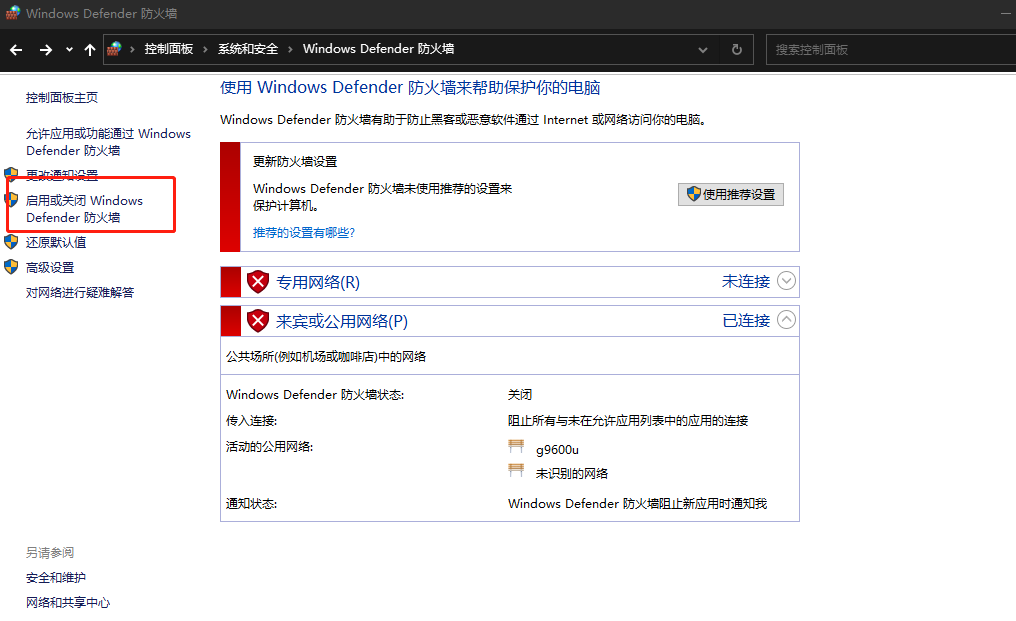Go forward with the right arrow button
The image size is (1016, 621).
tap(45, 50)
